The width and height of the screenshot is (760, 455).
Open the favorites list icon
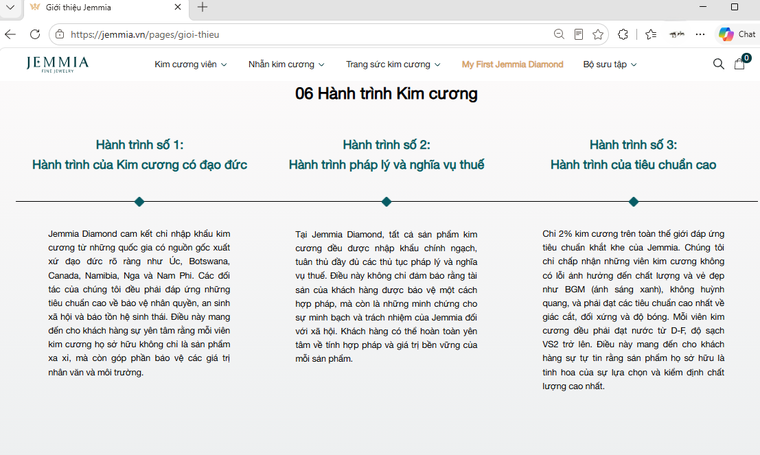(x=650, y=34)
